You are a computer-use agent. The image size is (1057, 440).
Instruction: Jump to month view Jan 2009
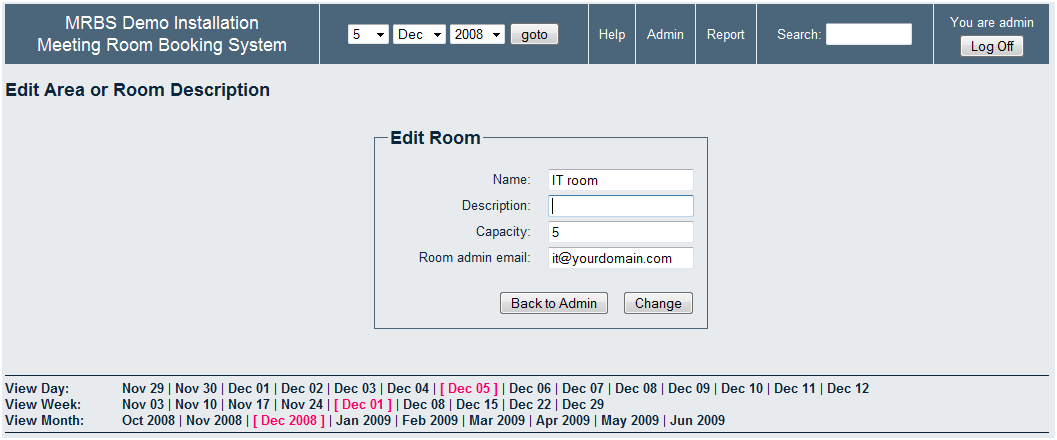(x=361, y=420)
